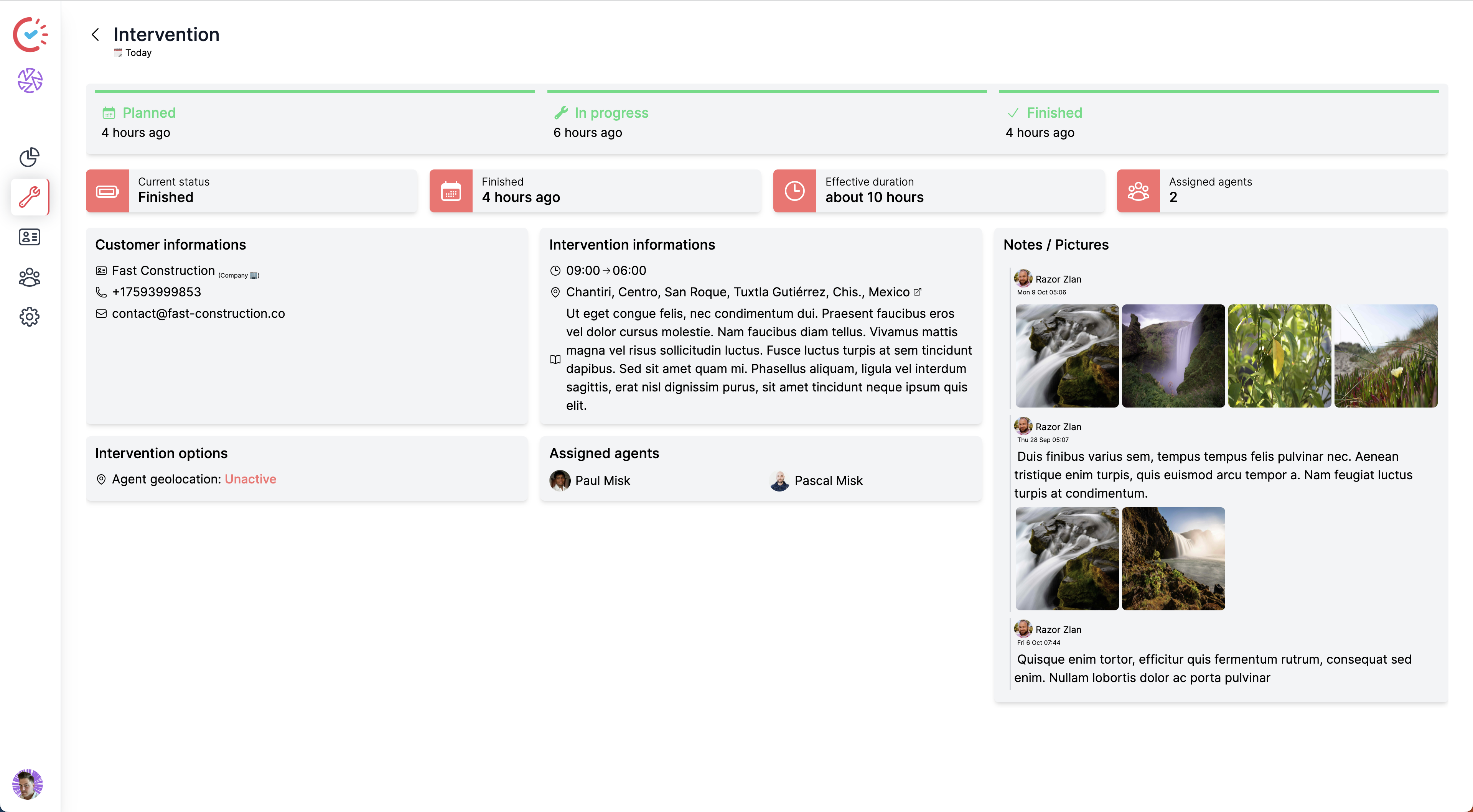Click the user profile avatar at sidebar bottom
The image size is (1473, 812).
28,784
